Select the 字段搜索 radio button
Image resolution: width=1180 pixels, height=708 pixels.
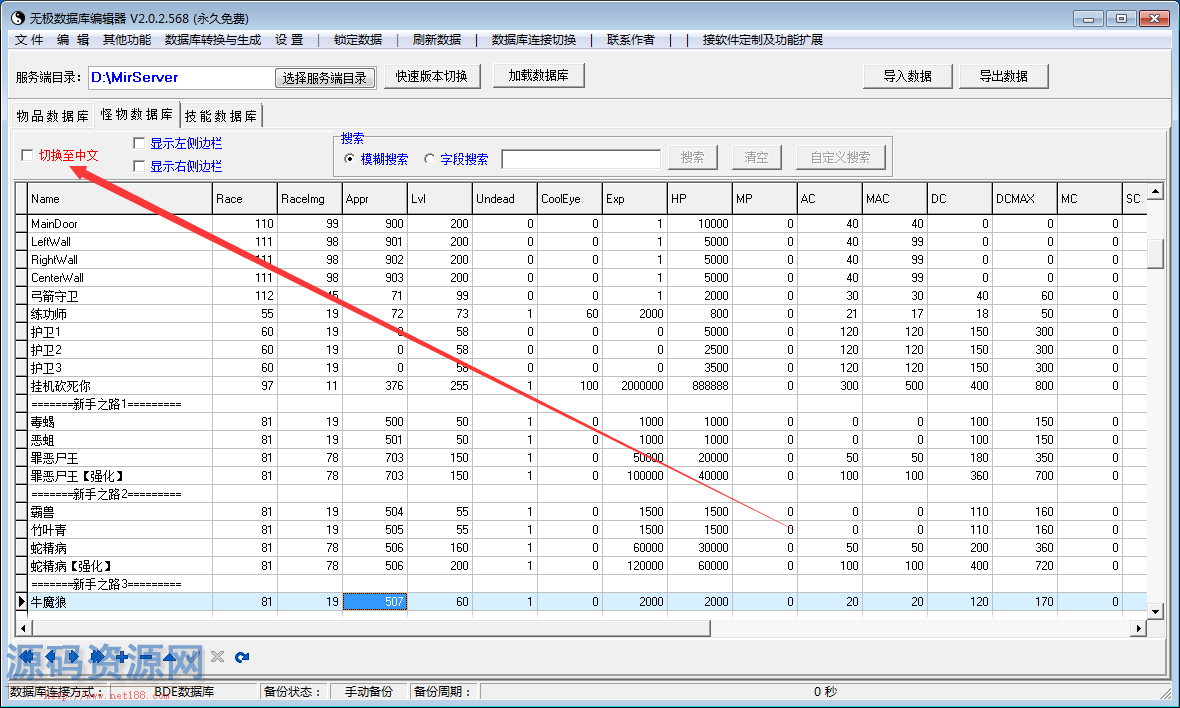click(429, 159)
